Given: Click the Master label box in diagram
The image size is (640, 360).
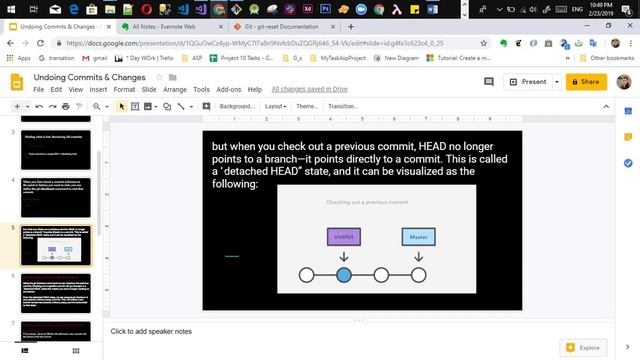Looking at the screenshot, I should (418, 237).
